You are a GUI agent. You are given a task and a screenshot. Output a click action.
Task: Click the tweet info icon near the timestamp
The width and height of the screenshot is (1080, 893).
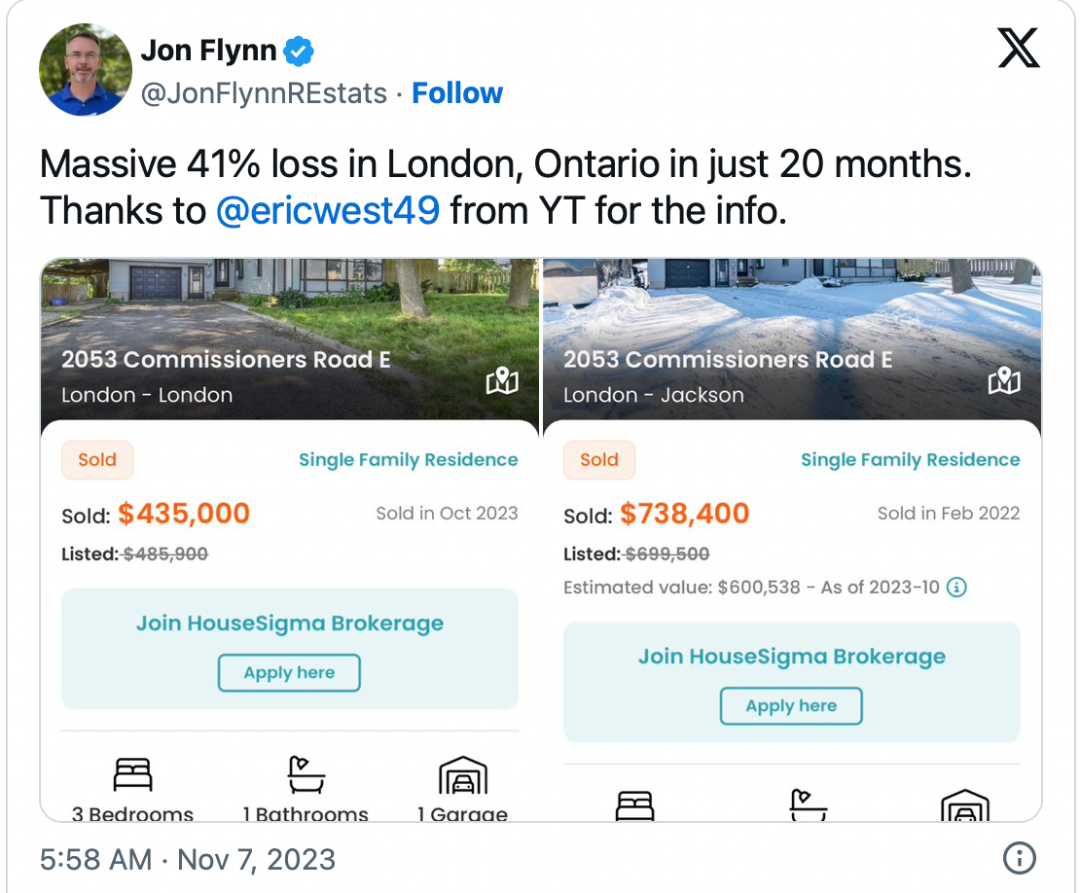pos(1019,859)
